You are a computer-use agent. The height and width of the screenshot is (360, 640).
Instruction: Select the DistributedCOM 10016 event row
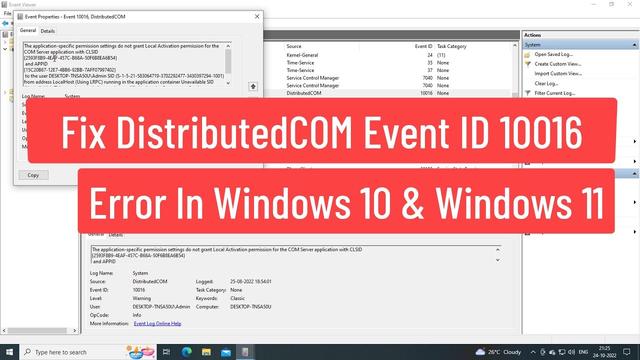389,93
